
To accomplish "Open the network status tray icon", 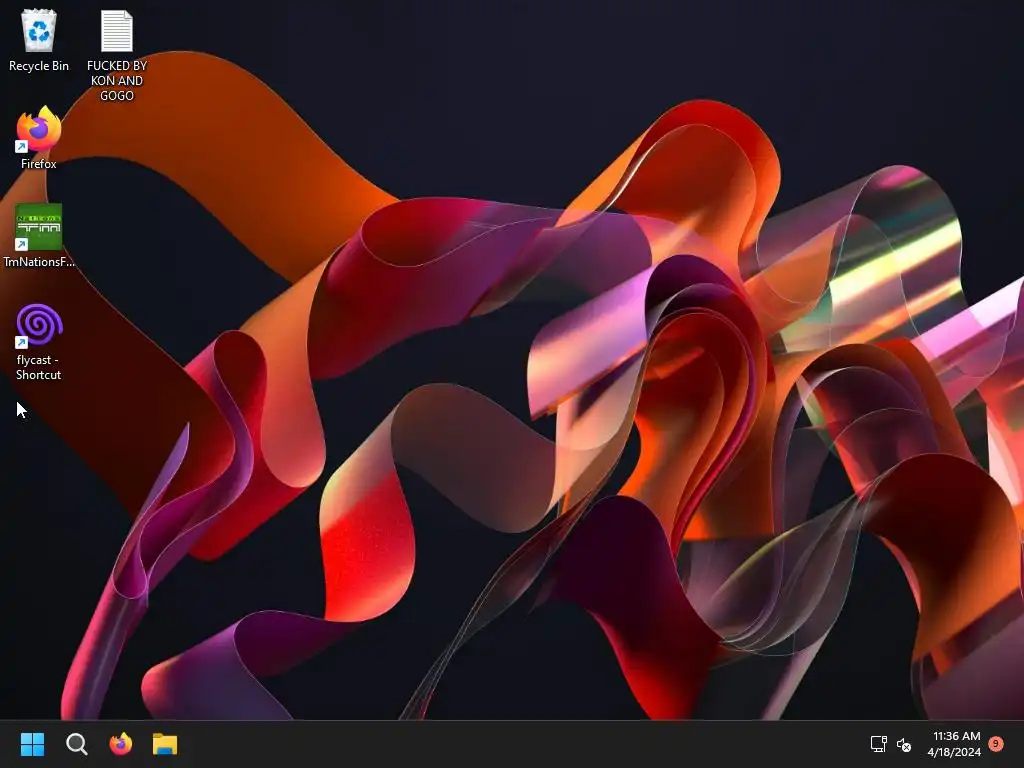I will coord(878,744).
